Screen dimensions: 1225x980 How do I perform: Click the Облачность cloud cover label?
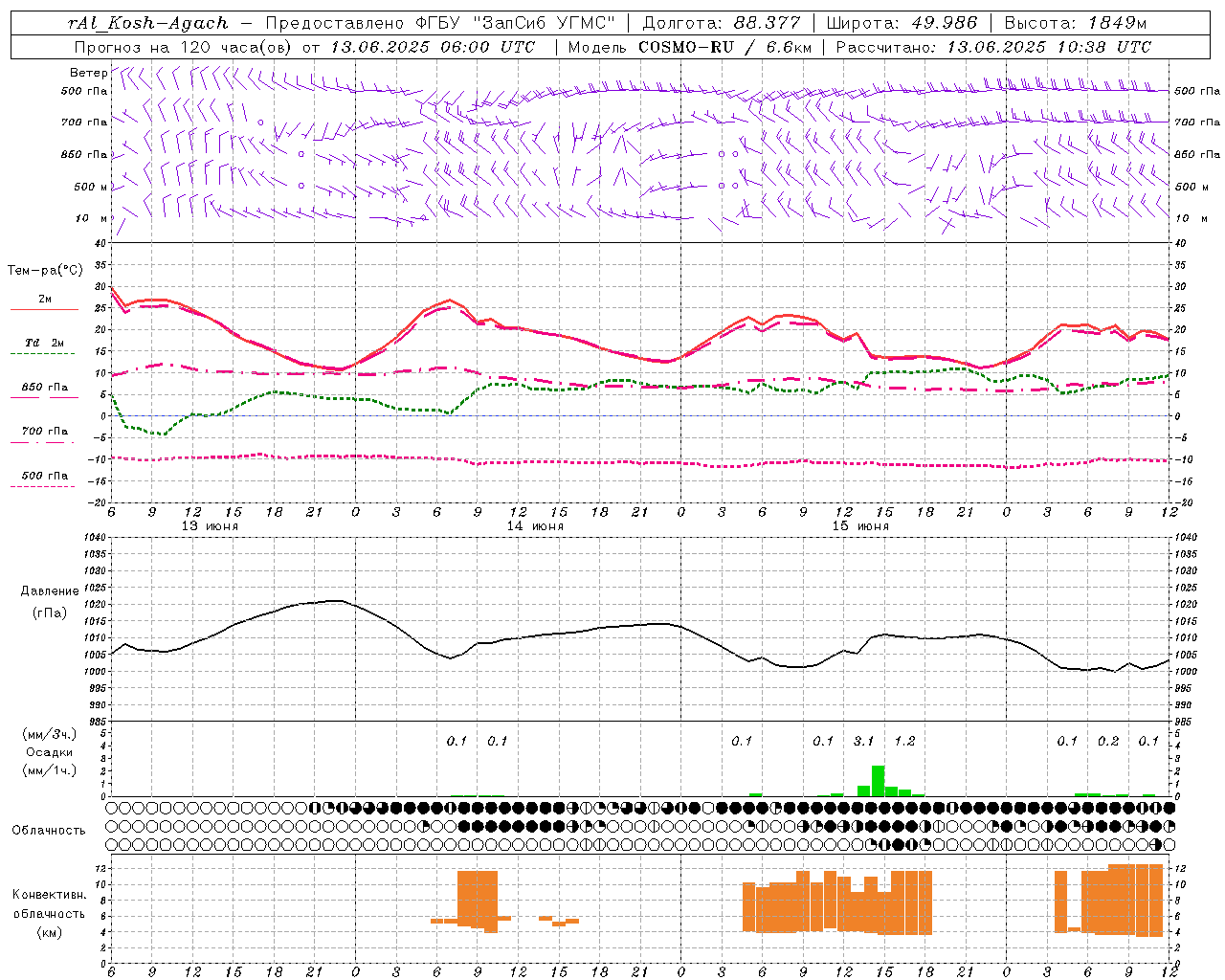[x=49, y=830]
